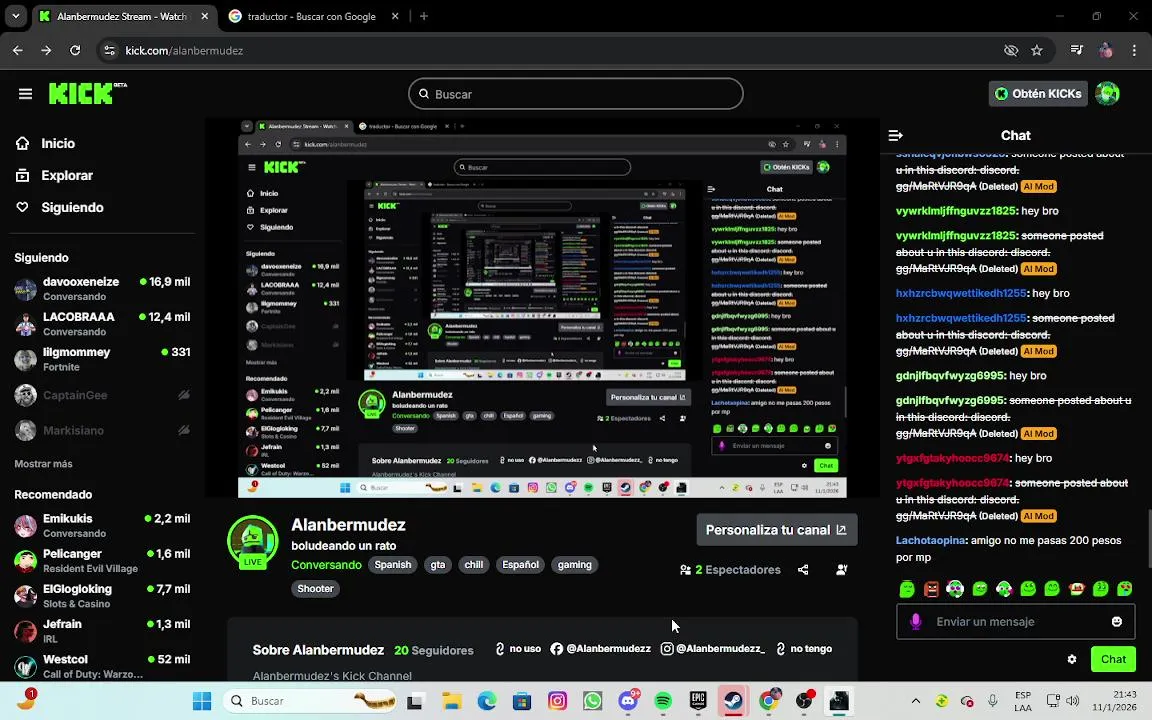Switch to the traductor Google tab

312,16
